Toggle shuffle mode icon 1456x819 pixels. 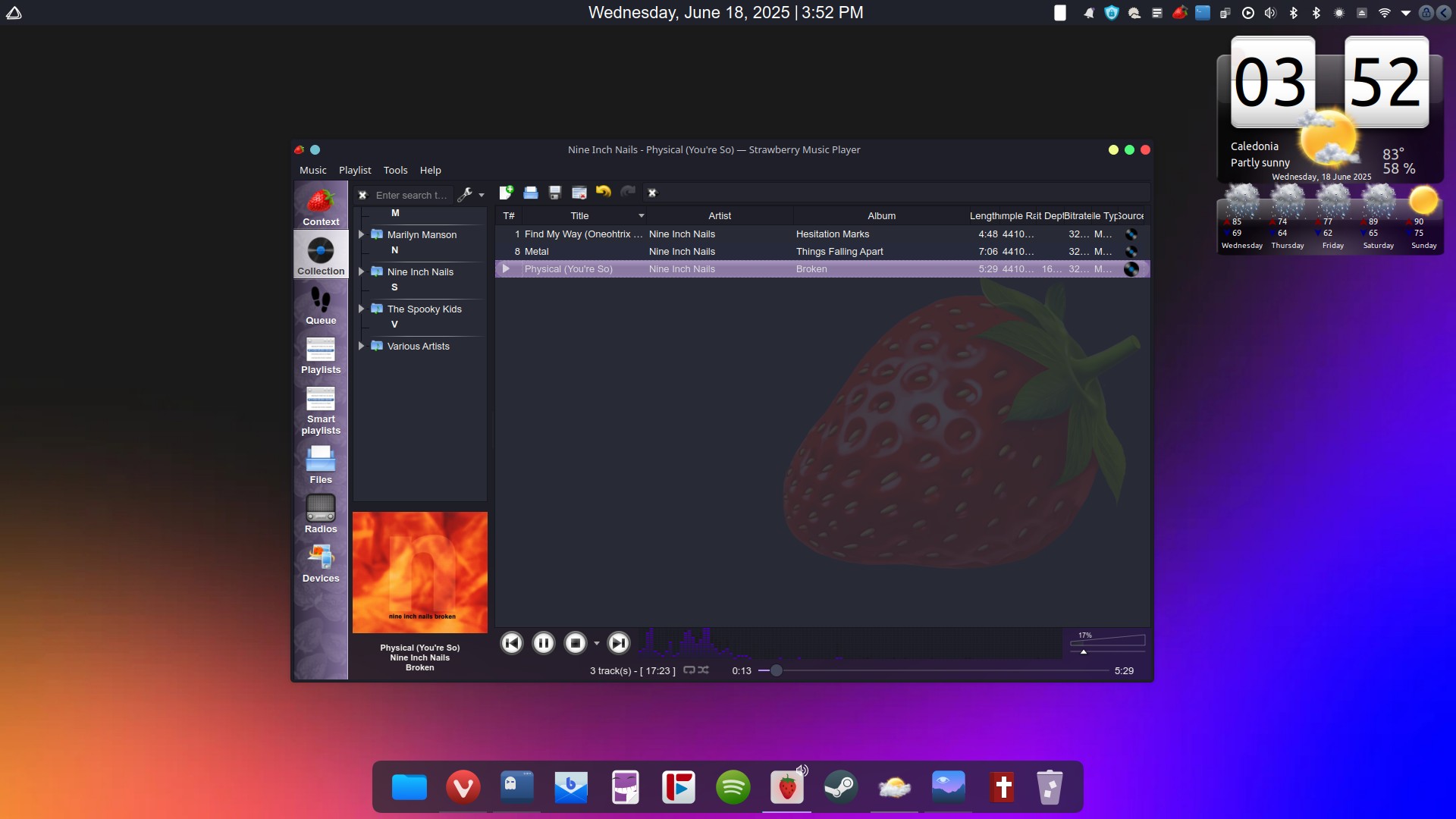click(x=704, y=670)
